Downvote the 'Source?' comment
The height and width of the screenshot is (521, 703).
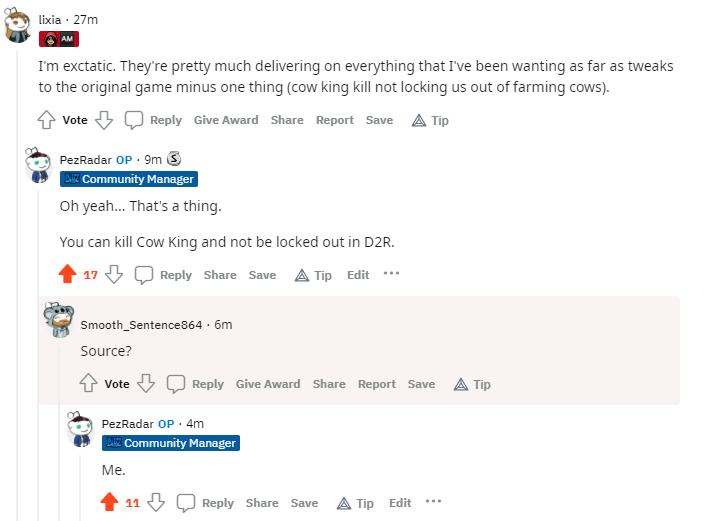pos(146,383)
